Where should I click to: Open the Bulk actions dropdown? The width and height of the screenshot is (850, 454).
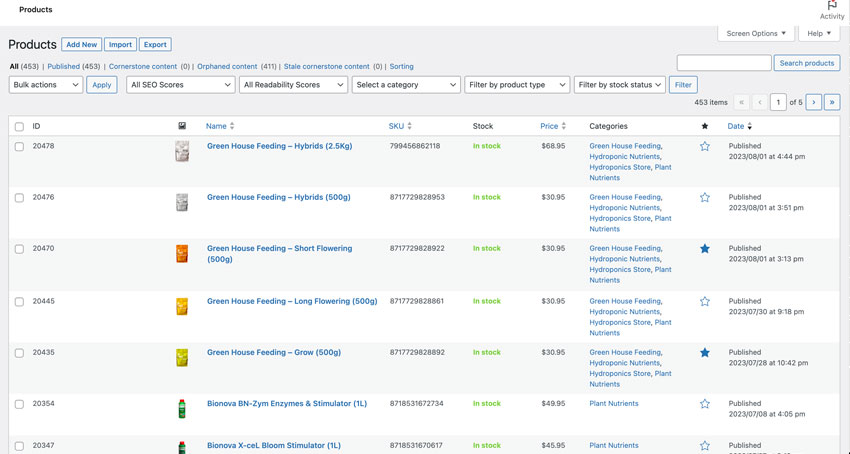pos(46,85)
